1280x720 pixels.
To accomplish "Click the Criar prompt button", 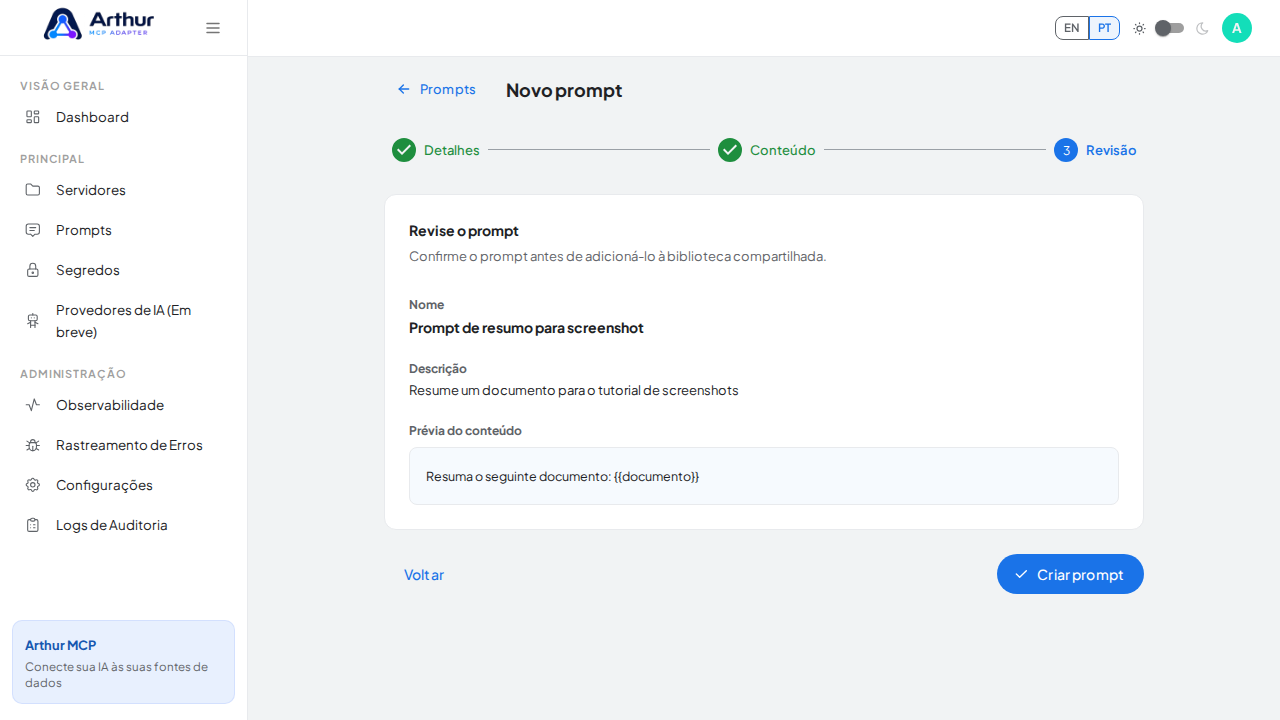I will (x=1070, y=574).
